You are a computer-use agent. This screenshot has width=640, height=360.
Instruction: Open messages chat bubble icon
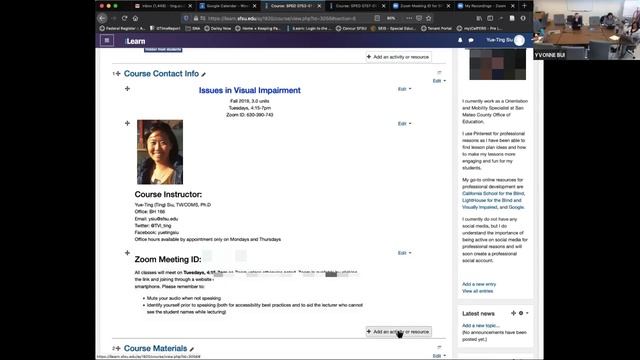pyautogui.click(x=471, y=40)
